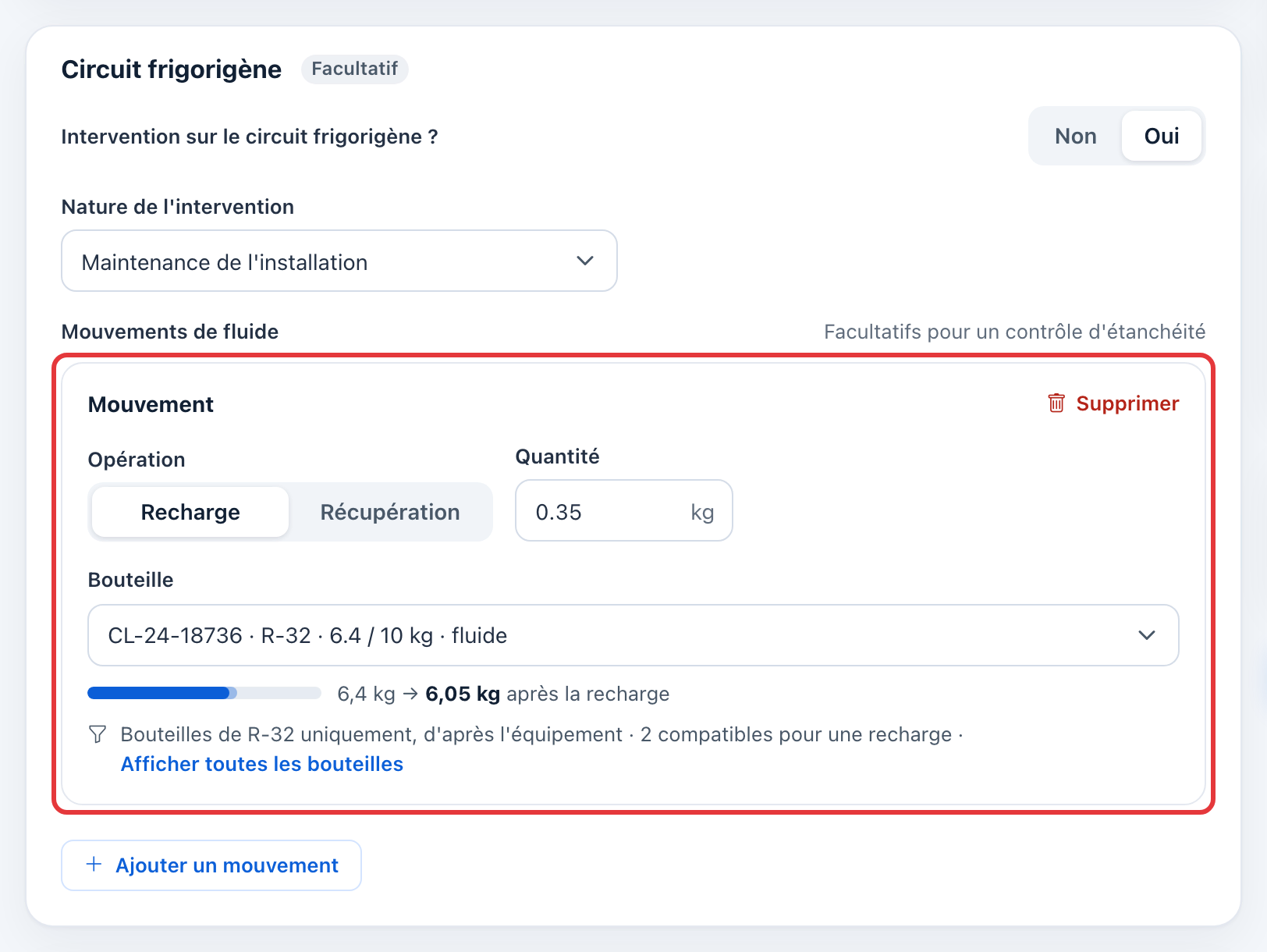
Task: Add a new movement with Ajouter un mouvement
Action: 211,865
